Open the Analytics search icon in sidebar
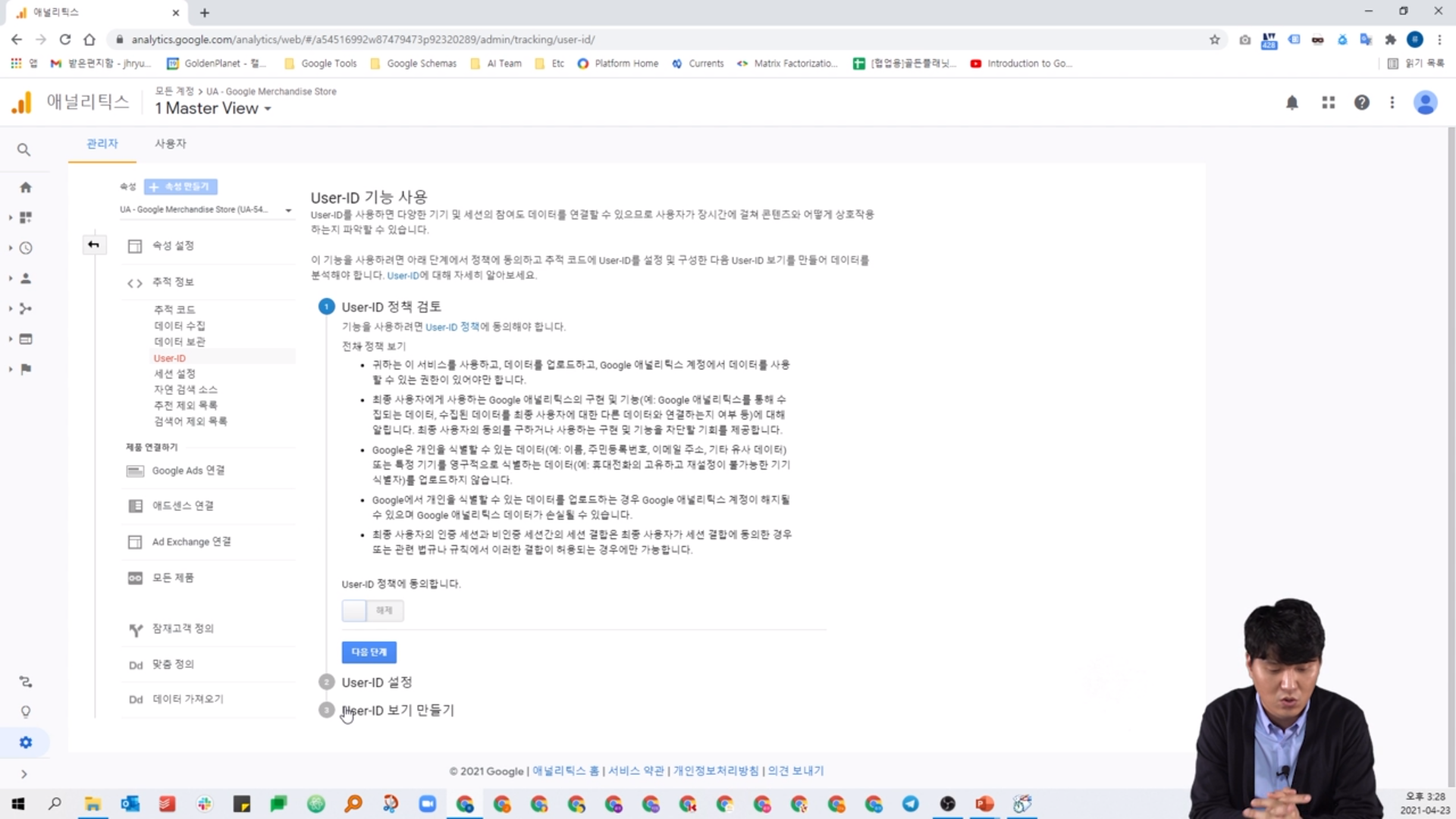 24,150
